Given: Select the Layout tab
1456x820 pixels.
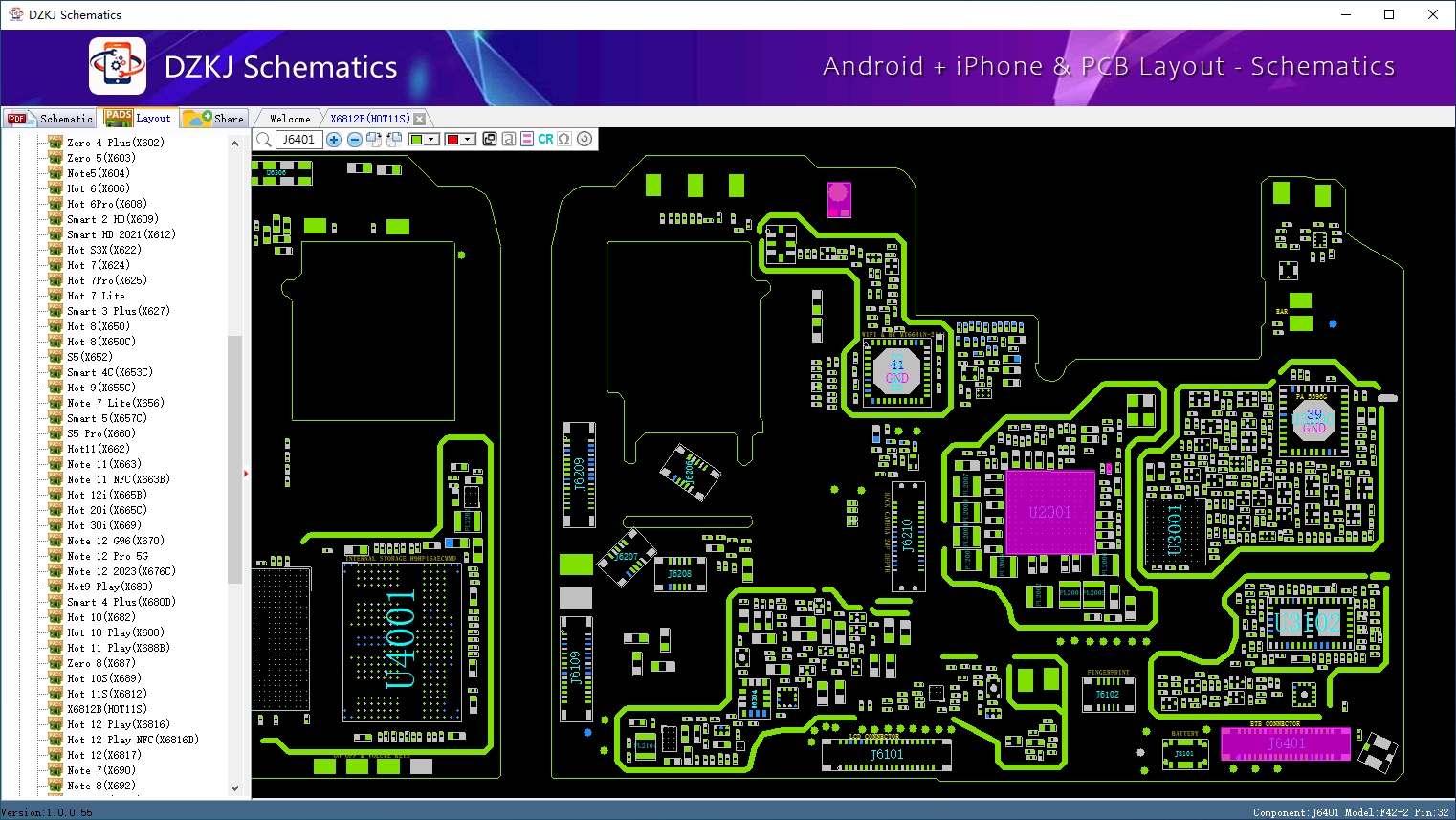Looking at the screenshot, I should click(139, 118).
